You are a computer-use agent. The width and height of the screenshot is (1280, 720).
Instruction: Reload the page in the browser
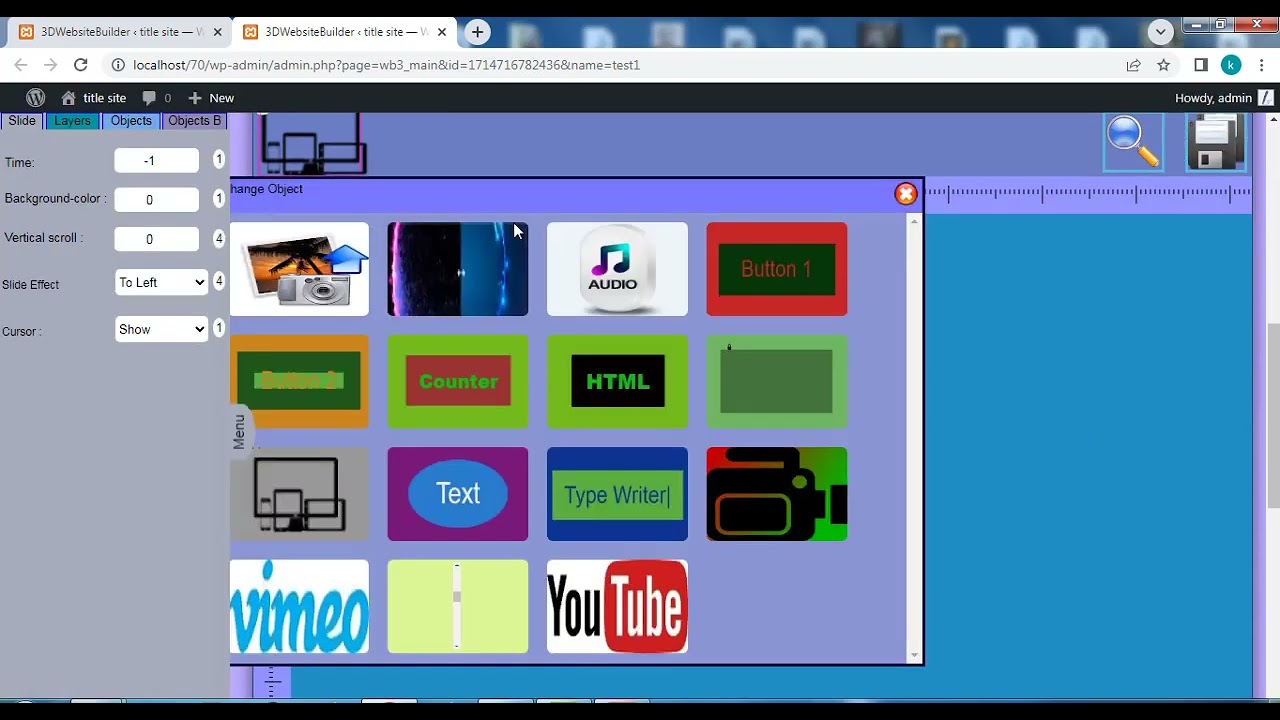[81, 65]
